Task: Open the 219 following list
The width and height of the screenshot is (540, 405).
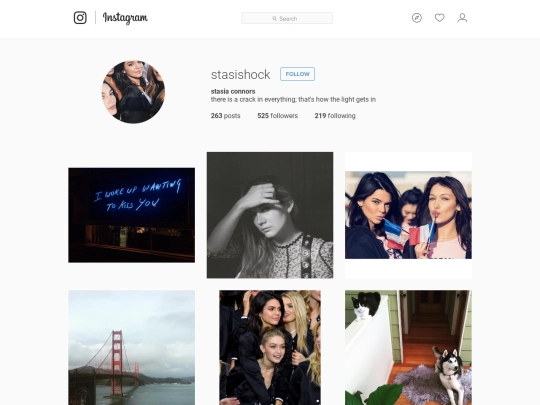Action: [x=335, y=116]
